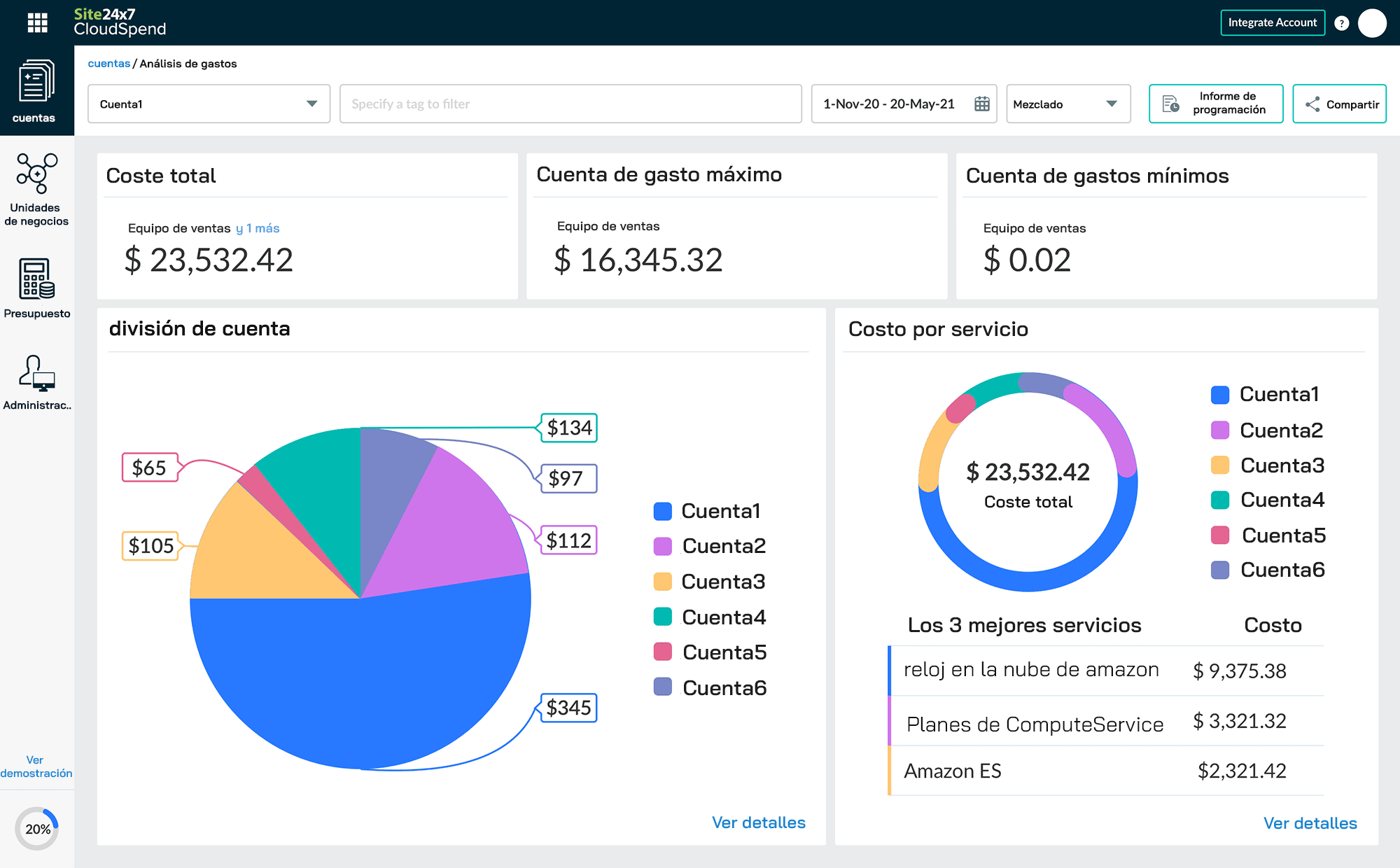Screen dimensions: 1400x868
Task: Click Análisis de gastos breadcrumb tab
Action: click(189, 63)
